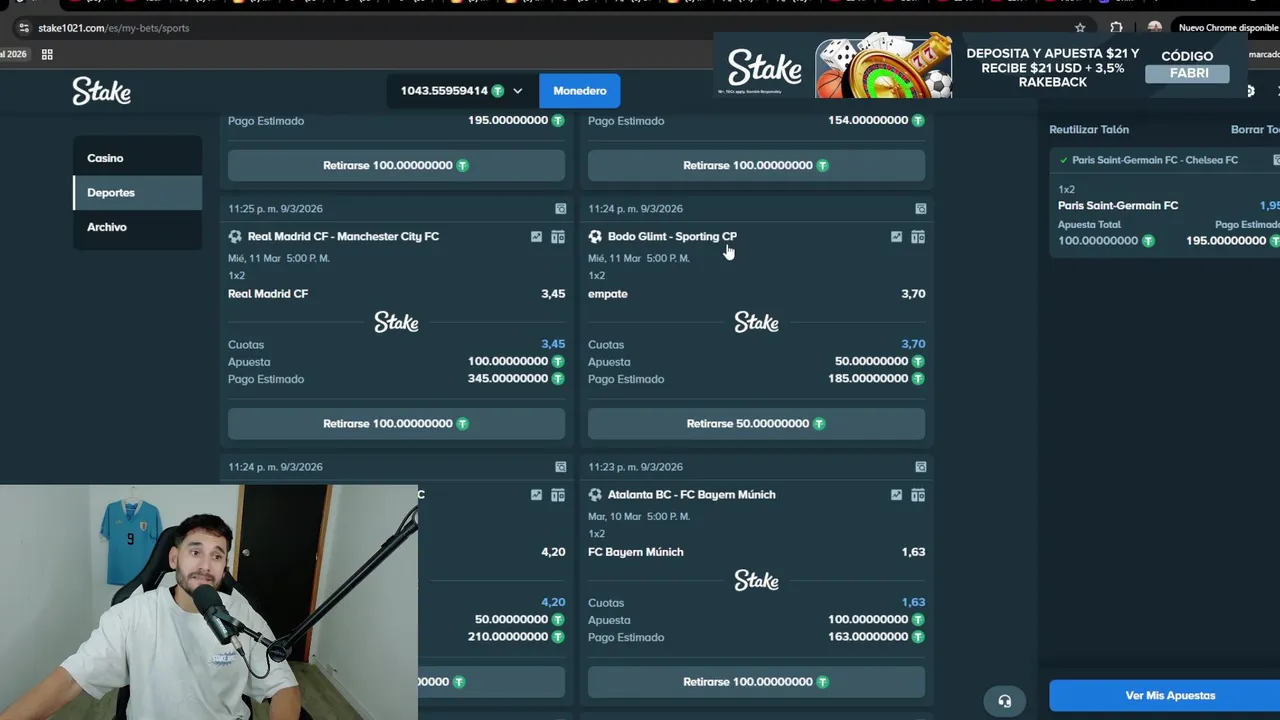Viewport: 1280px width, 720px height.
Task: Click the 345.00000000 estimated payout value
Action: point(509,379)
